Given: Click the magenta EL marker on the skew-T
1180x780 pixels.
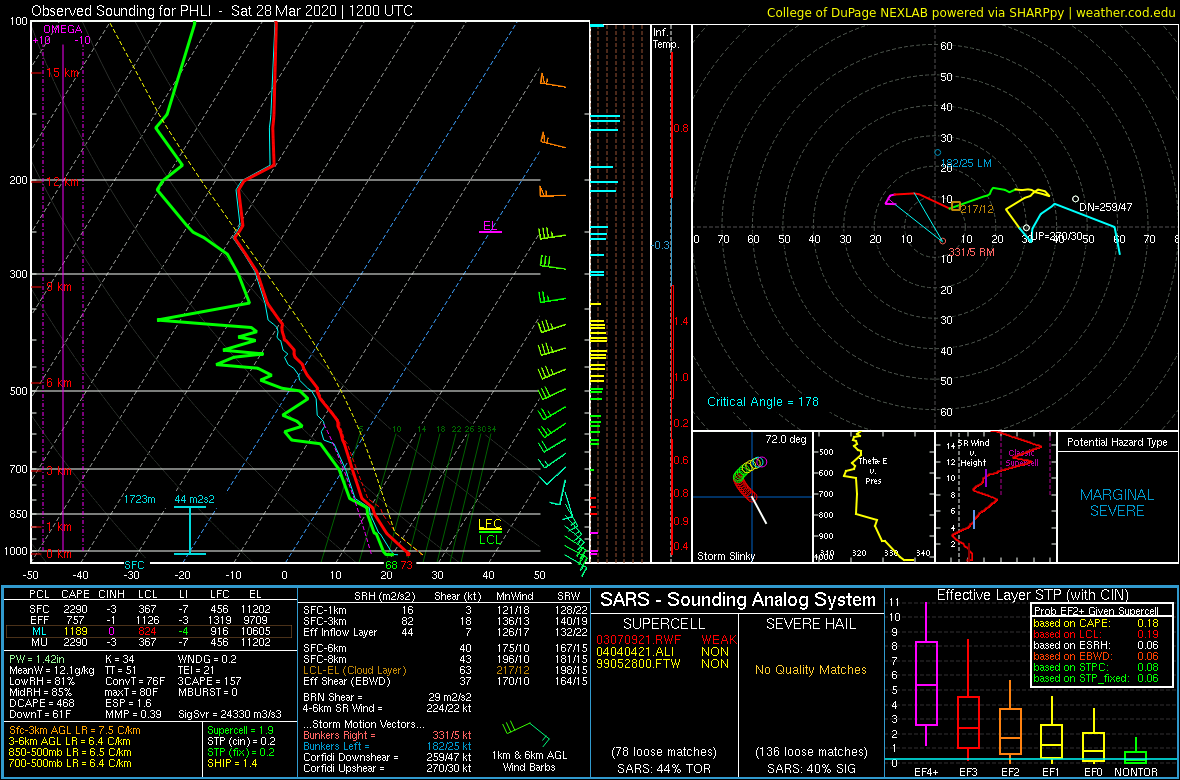Looking at the screenshot, I should (490, 227).
